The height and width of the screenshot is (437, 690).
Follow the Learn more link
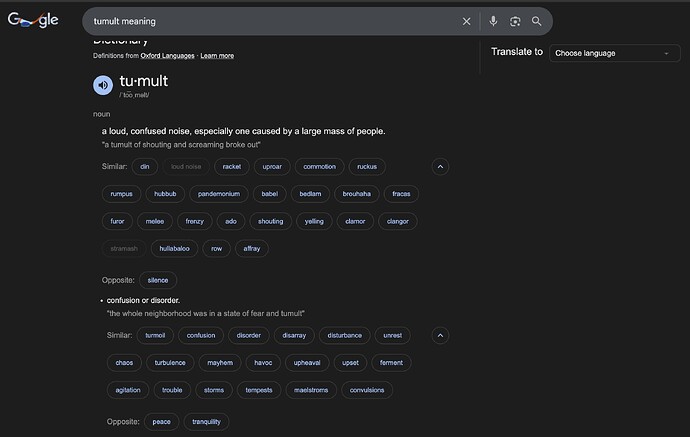tap(217, 56)
